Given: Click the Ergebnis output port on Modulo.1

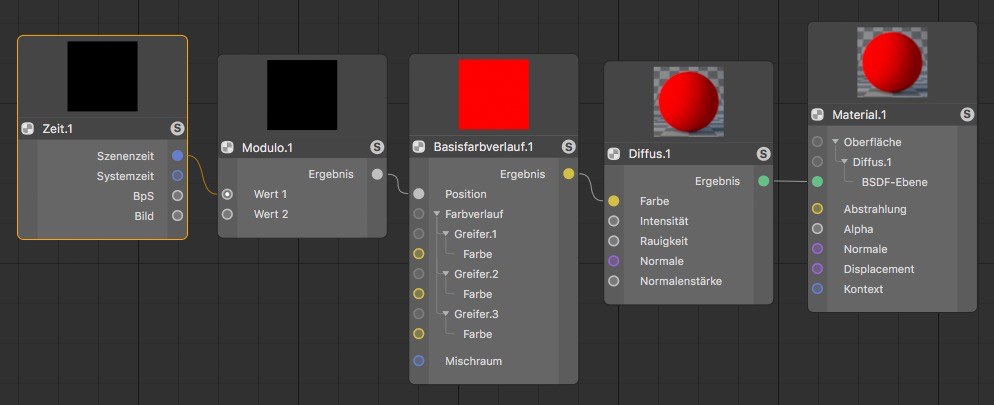Looking at the screenshot, I should click(377, 174).
